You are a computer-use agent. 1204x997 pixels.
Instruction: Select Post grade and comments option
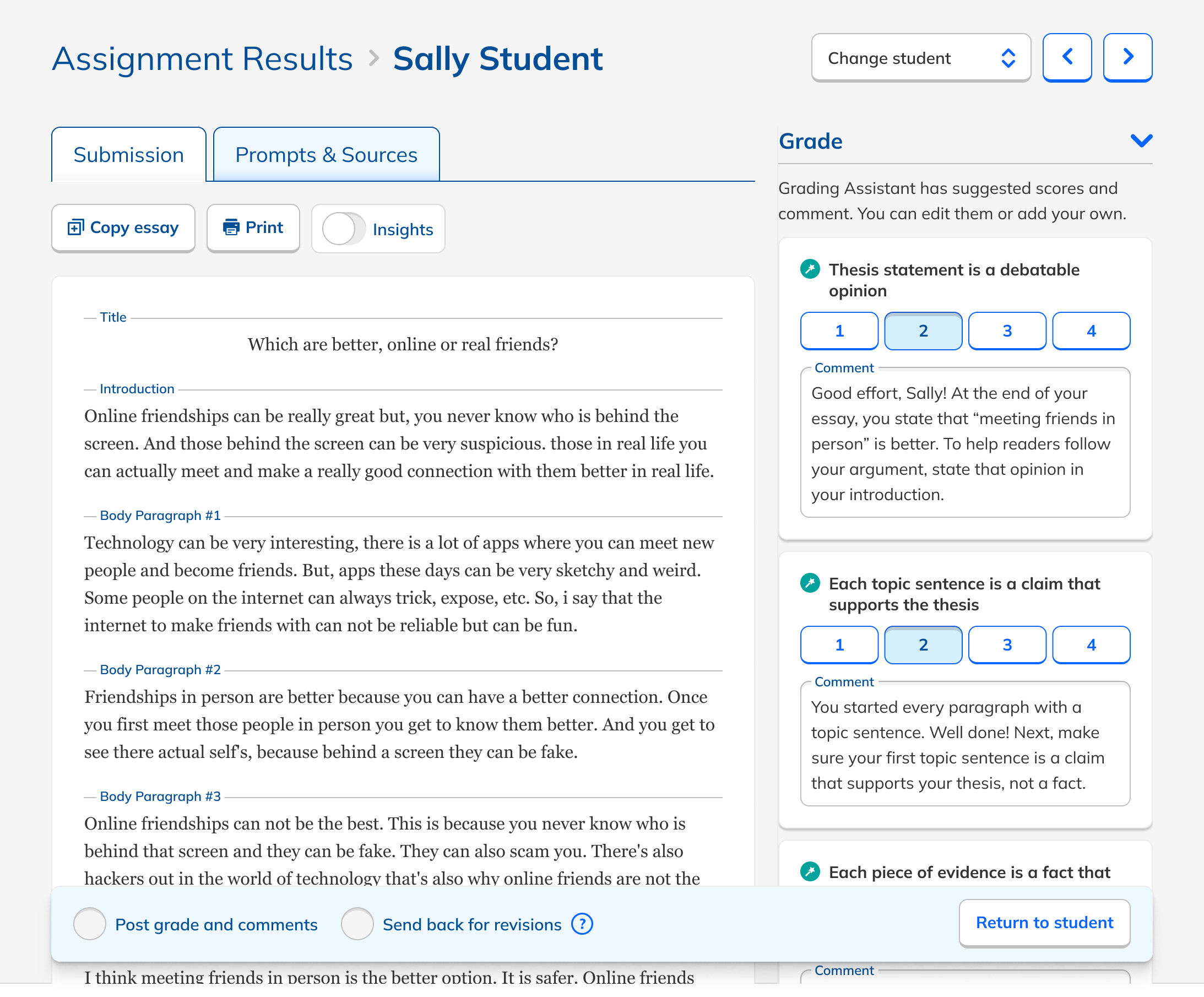pos(90,924)
